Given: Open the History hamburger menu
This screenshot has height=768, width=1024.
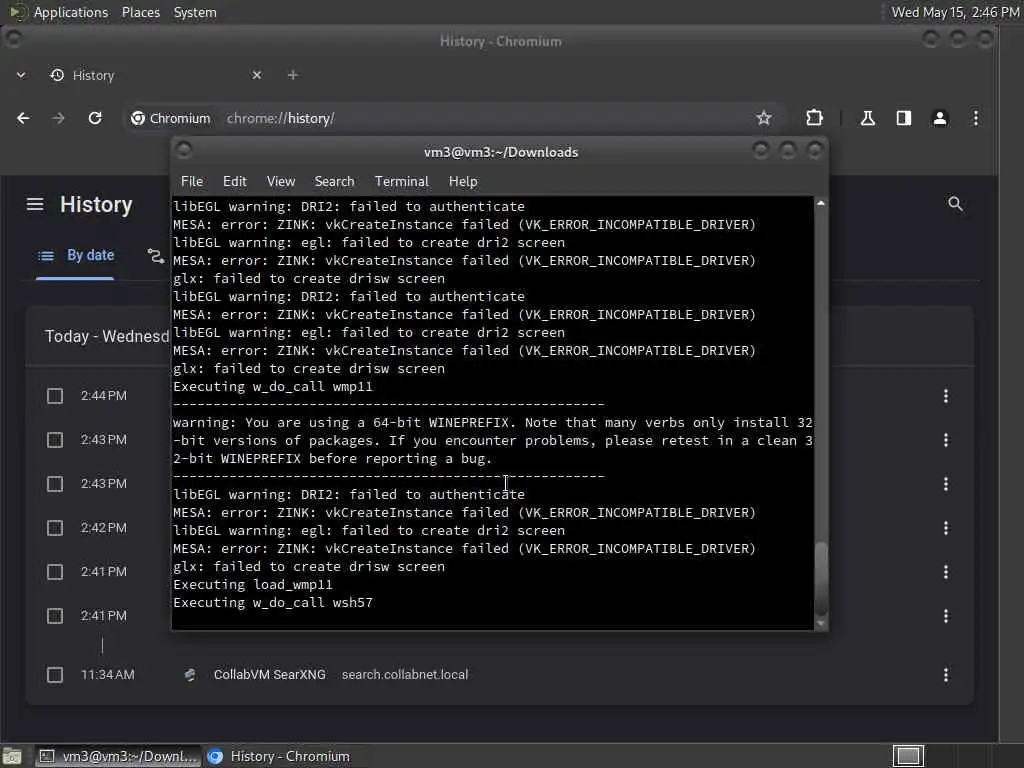Looking at the screenshot, I should [35, 204].
